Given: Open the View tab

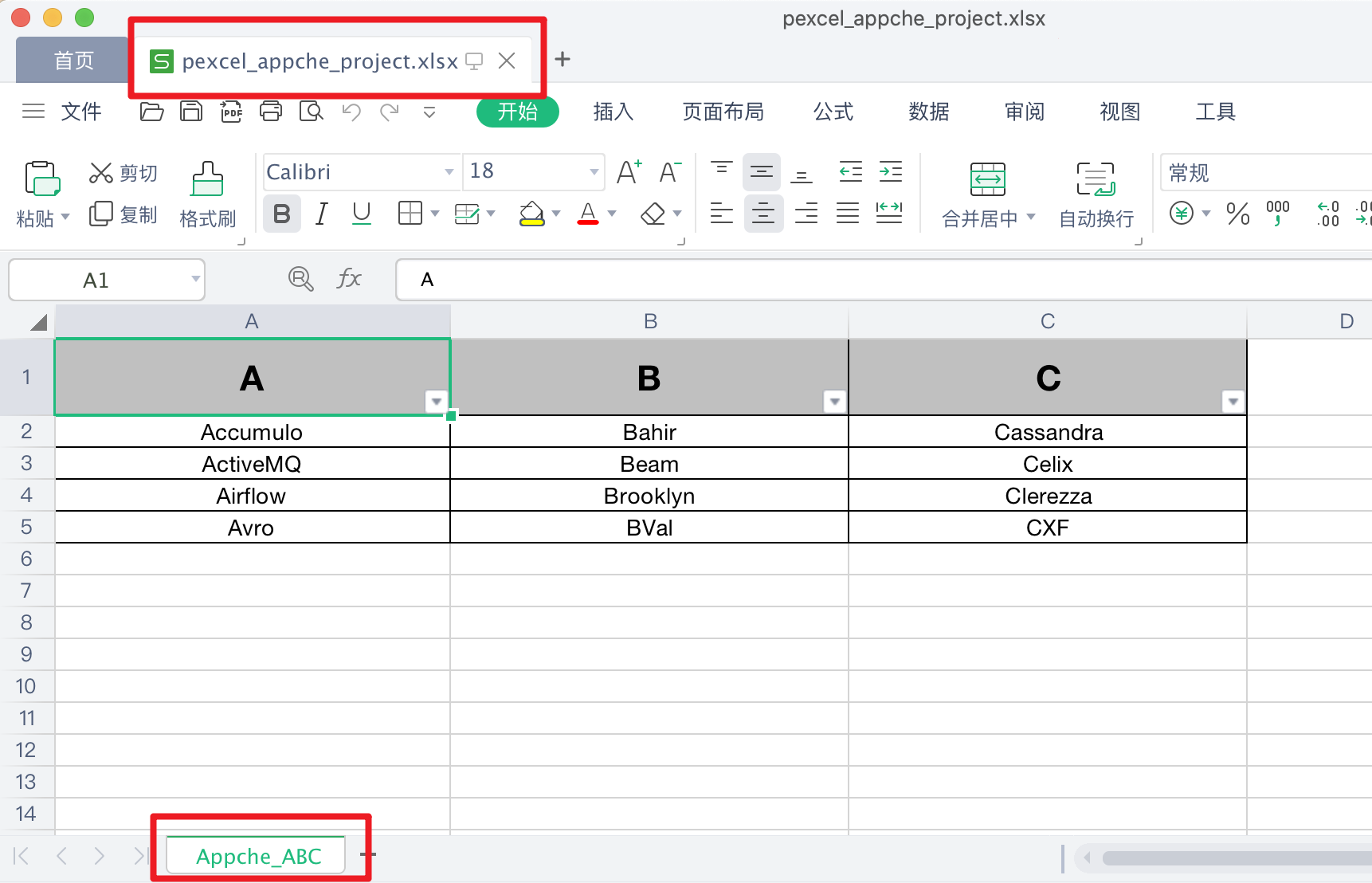Looking at the screenshot, I should pos(1120,112).
